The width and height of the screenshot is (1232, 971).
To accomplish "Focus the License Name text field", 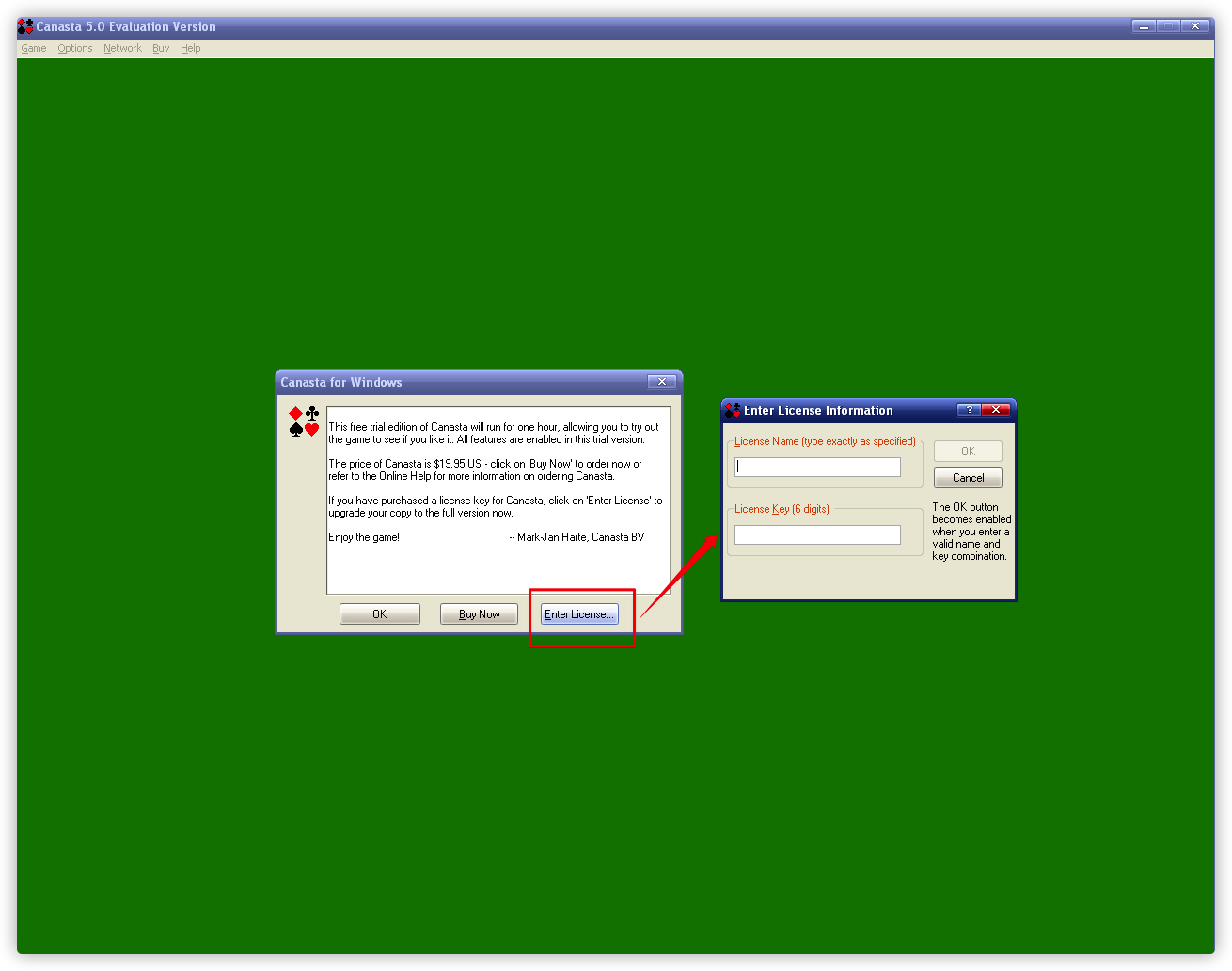I will 817,467.
